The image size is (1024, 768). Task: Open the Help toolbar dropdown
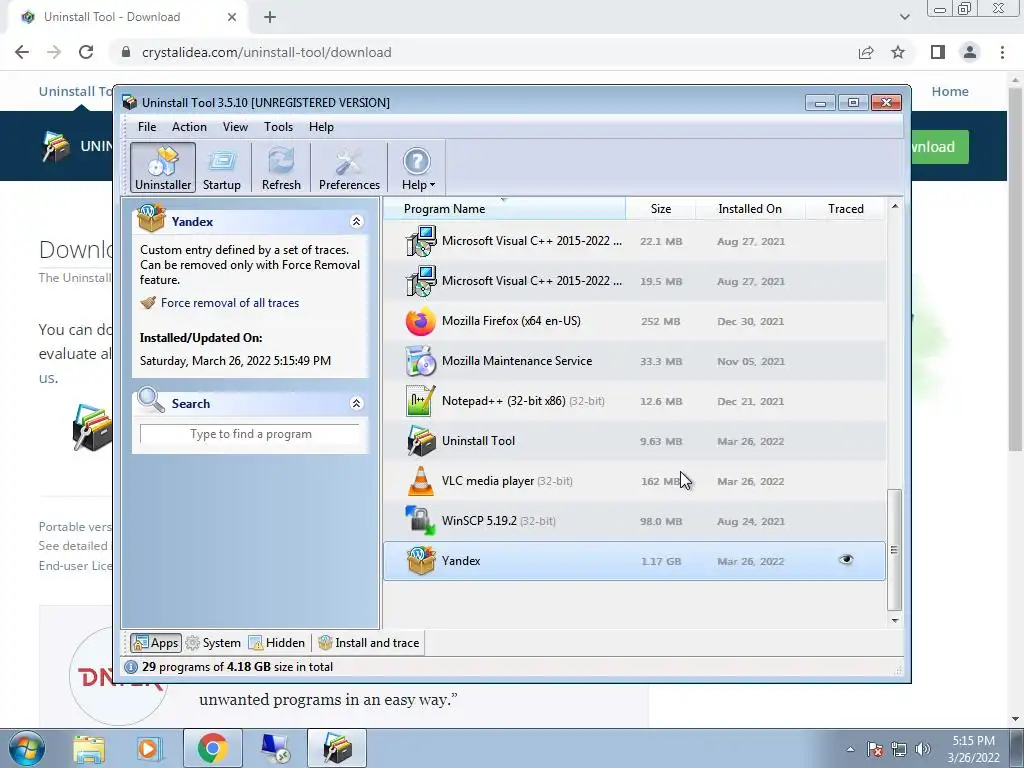point(418,168)
